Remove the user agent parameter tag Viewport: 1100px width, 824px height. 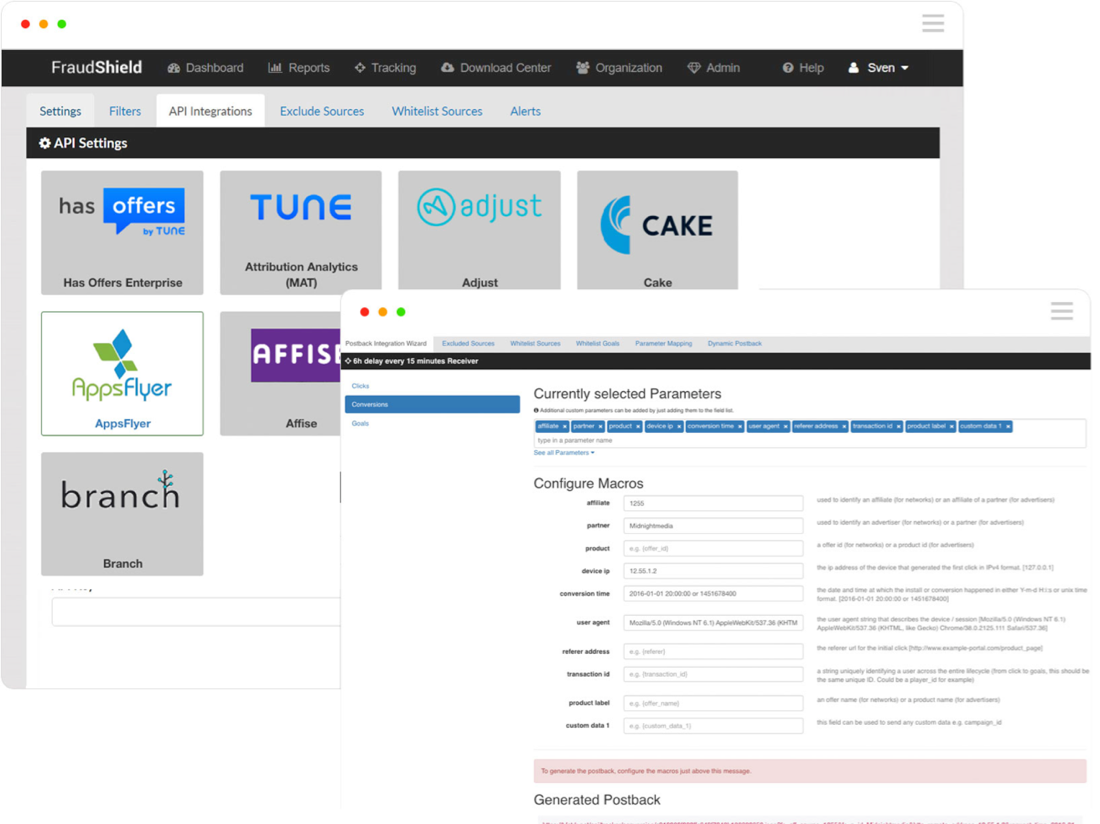[785, 426]
